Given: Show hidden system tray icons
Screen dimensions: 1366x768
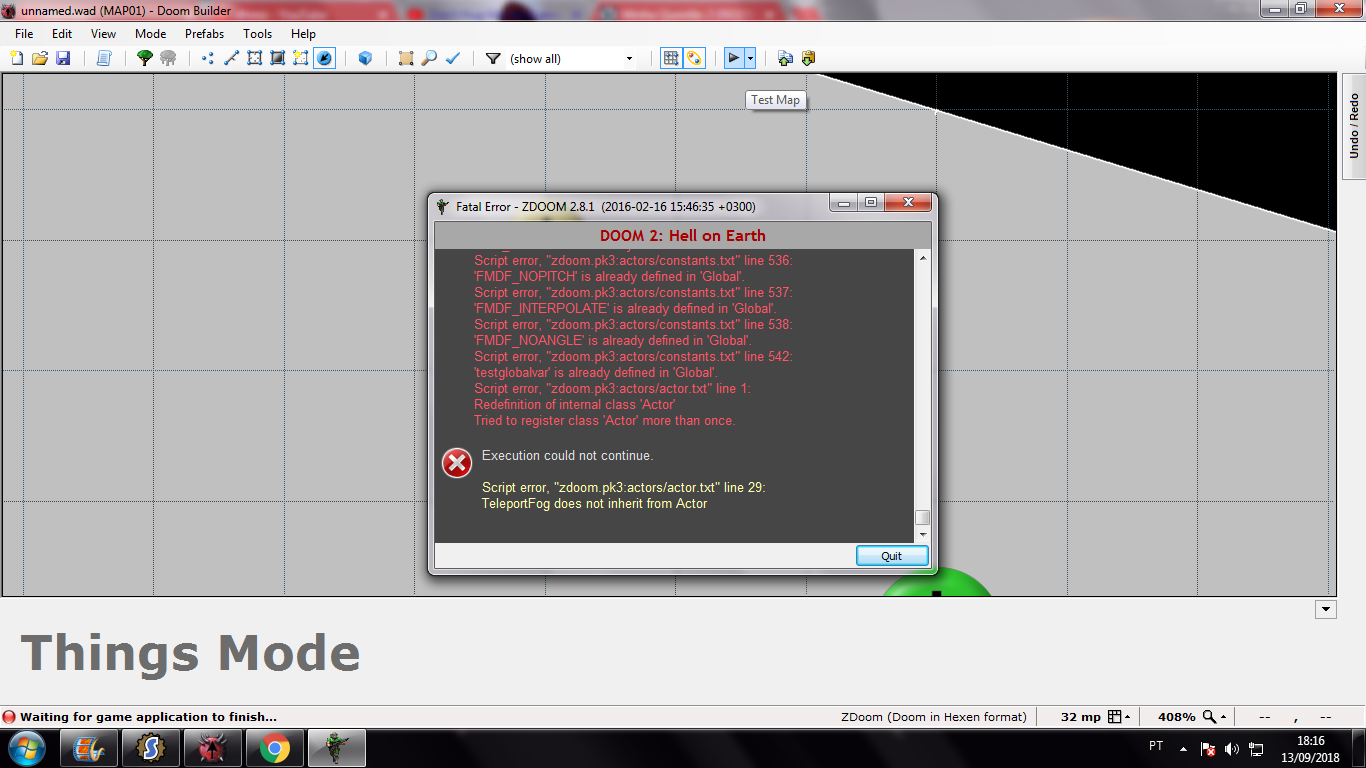Looking at the screenshot, I should 1184,748.
